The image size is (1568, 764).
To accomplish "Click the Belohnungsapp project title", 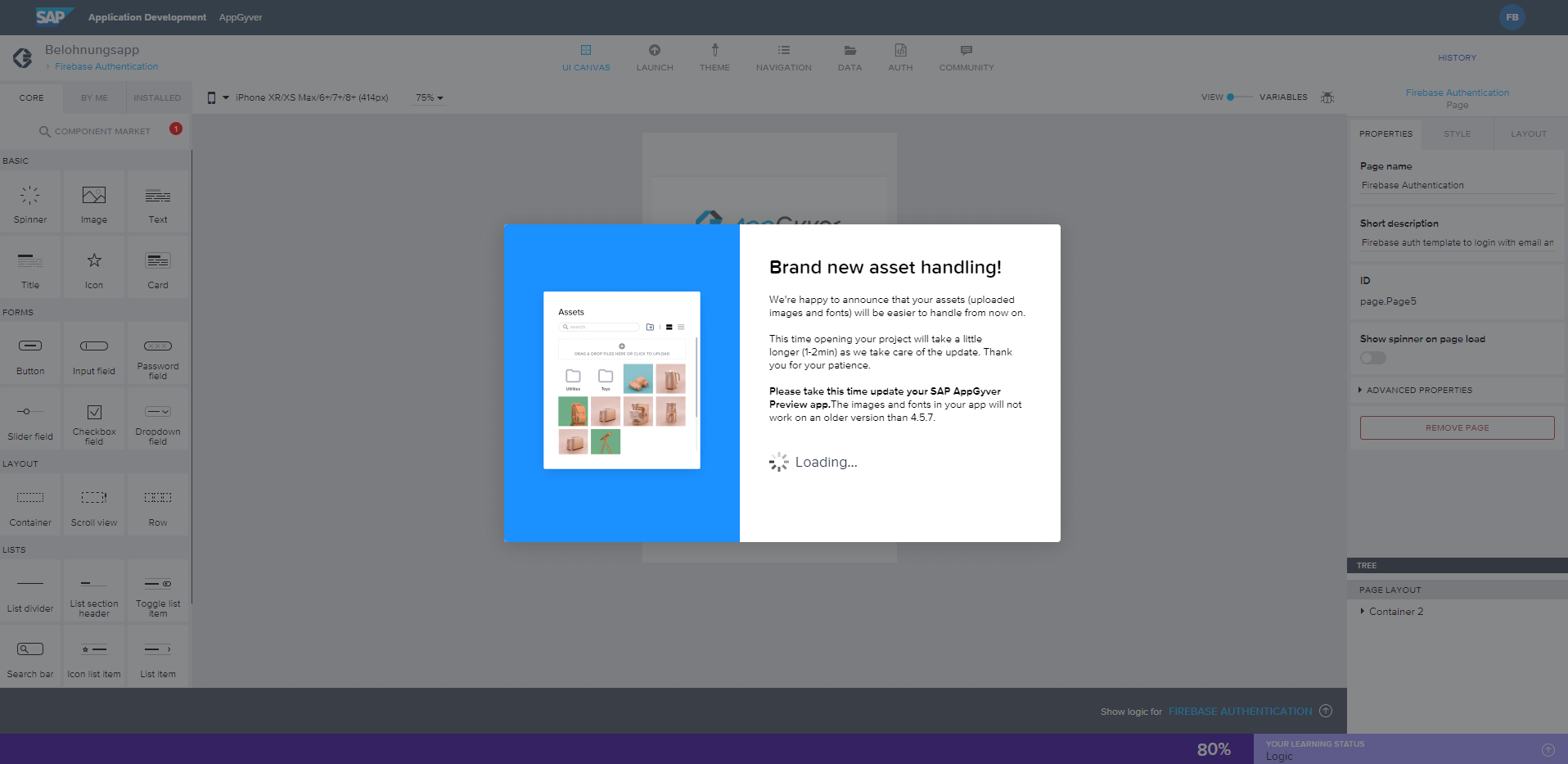I will (92, 50).
